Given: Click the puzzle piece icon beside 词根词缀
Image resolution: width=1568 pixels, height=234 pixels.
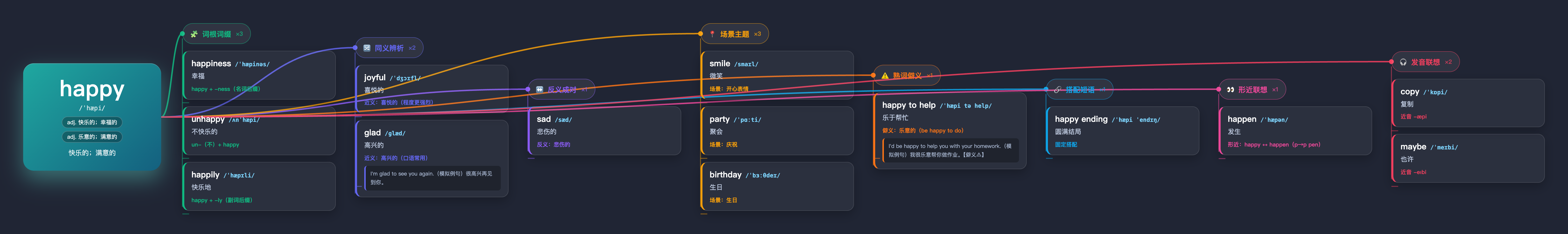Looking at the screenshot, I should (194, 34).
